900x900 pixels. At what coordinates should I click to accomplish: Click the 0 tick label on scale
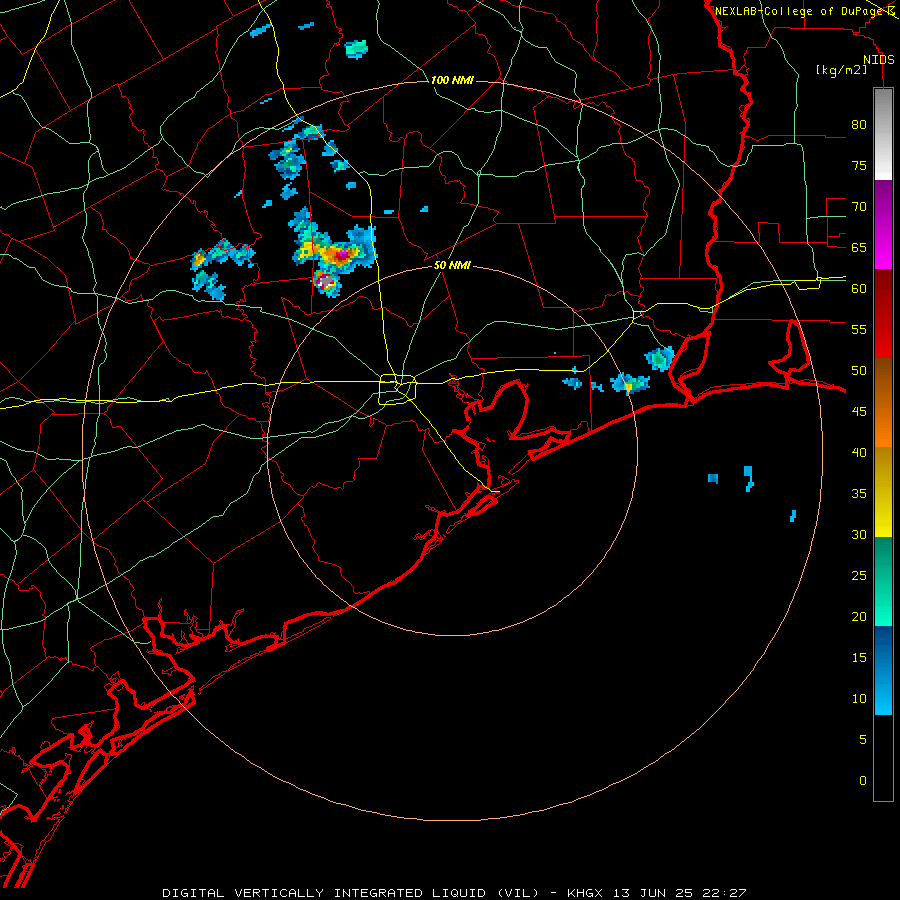[x=863, y=781]
